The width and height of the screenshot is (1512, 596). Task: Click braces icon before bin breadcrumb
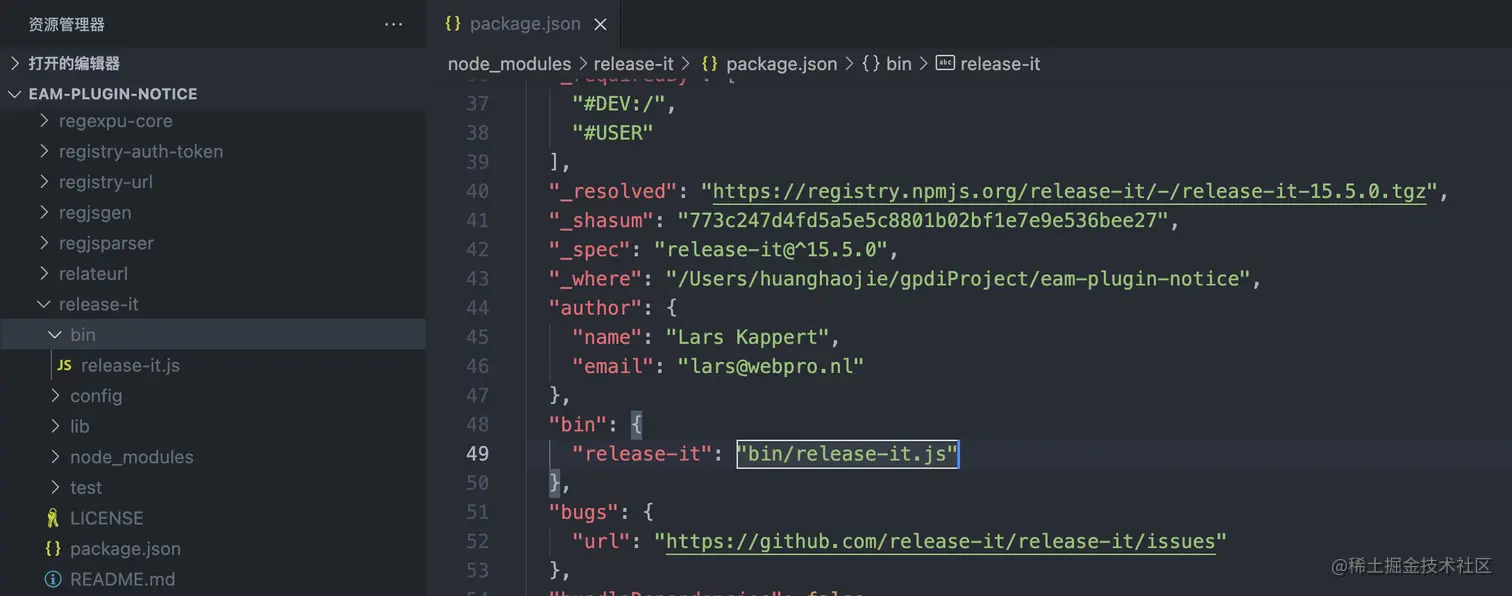pyautogui.click(x=870, y=63)
